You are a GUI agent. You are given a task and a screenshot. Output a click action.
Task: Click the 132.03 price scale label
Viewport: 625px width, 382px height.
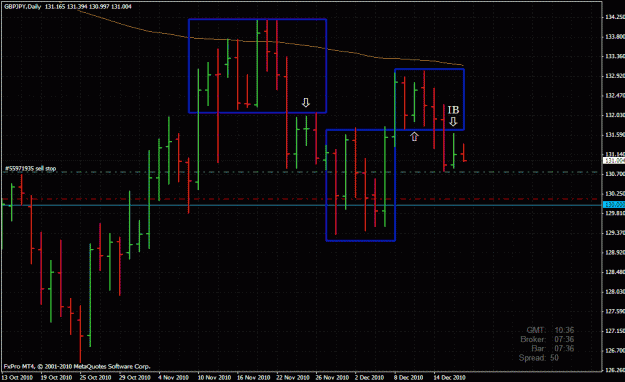[615, 115]
